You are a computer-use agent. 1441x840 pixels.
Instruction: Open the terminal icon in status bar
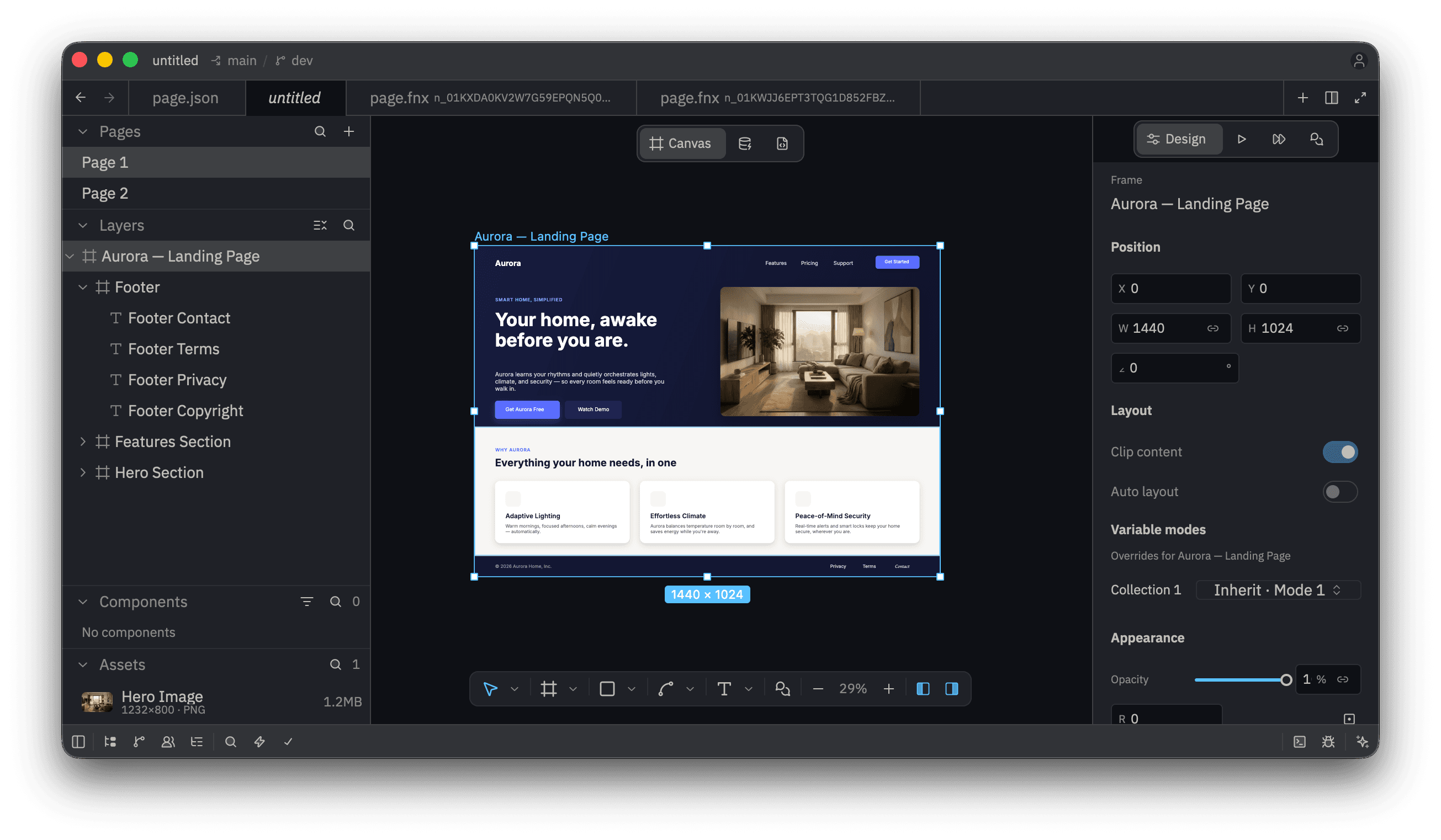click(x=1299, y=742)
